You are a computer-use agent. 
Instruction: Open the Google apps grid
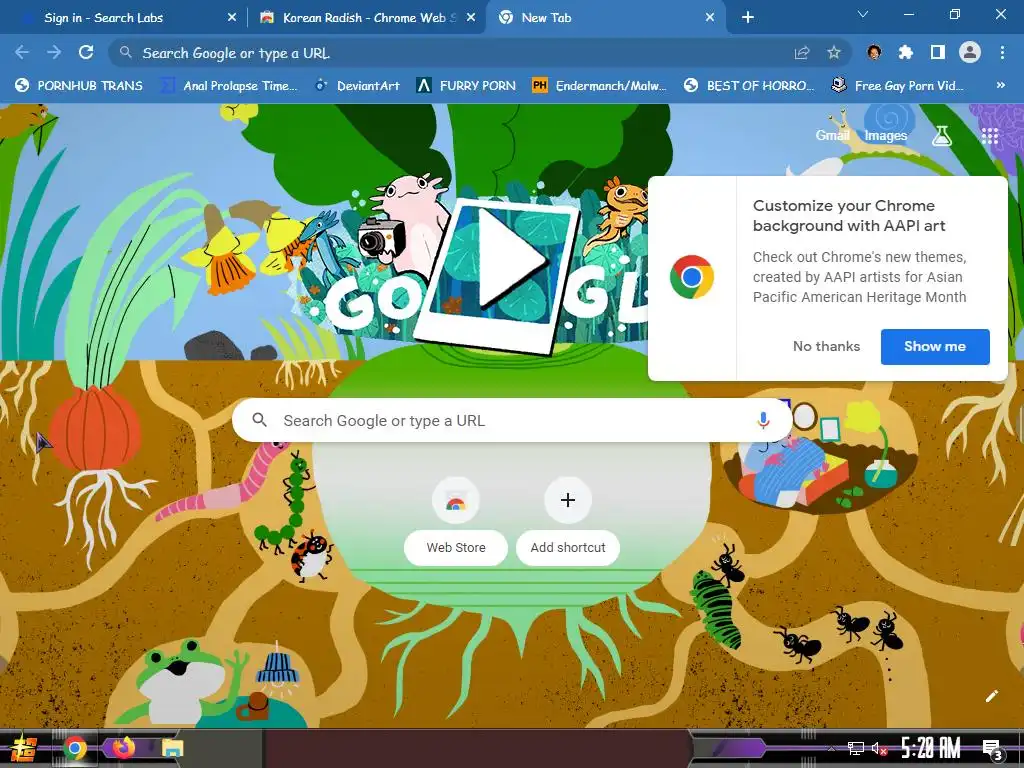point(990,136)
